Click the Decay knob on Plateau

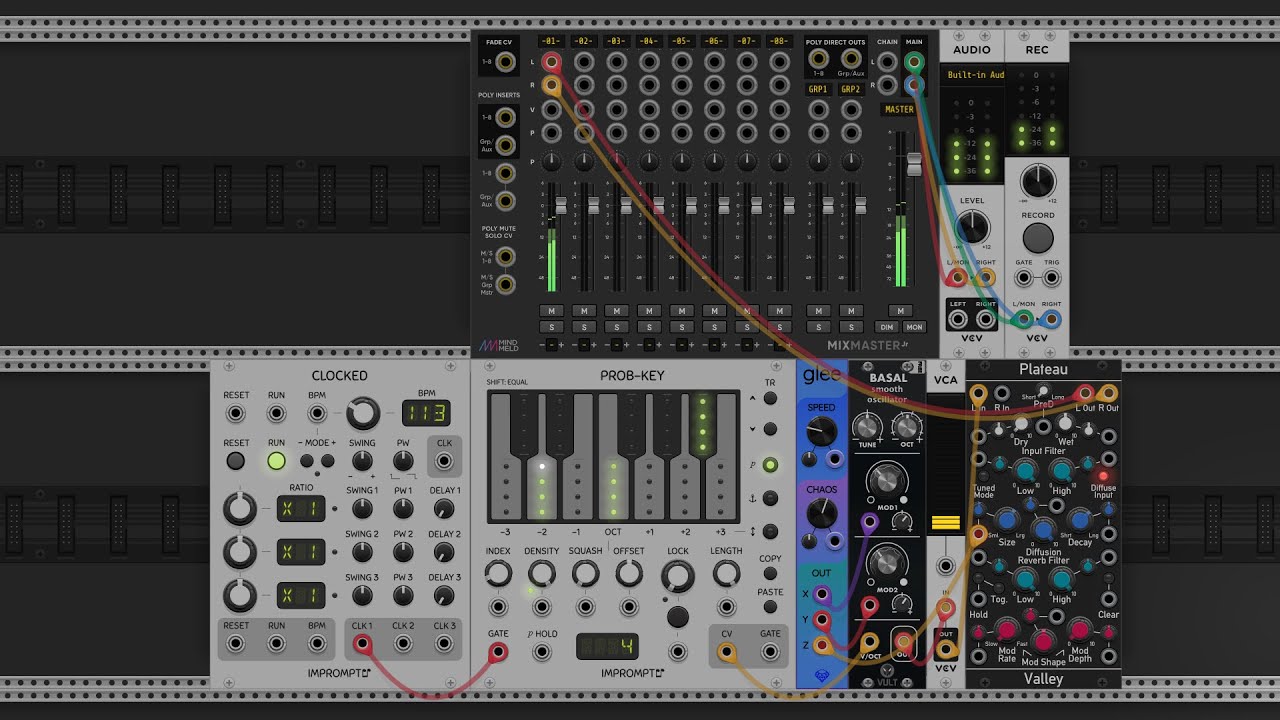(x=1079, y=519)
